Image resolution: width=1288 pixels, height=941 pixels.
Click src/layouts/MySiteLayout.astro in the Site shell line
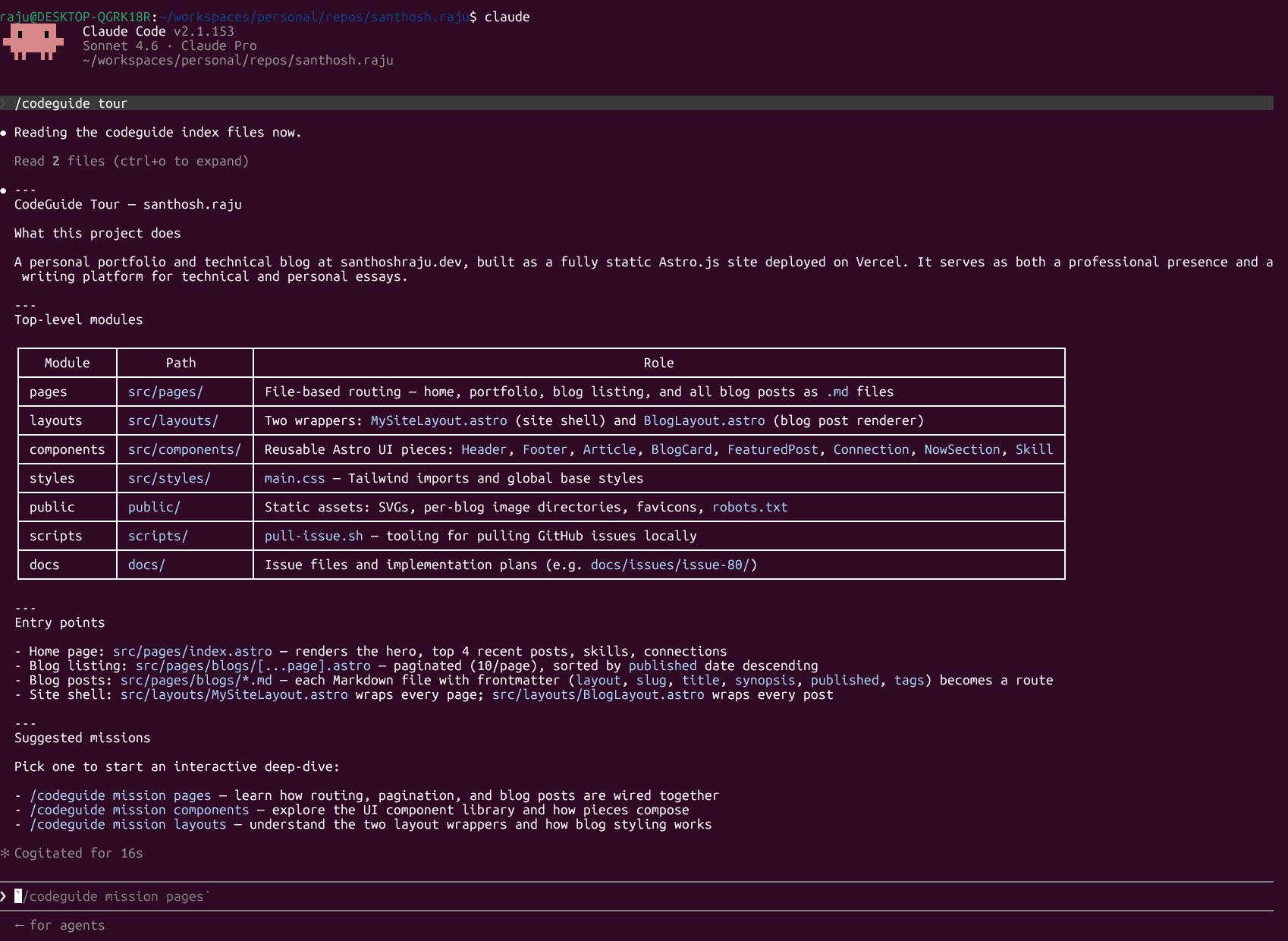[234, 694]
